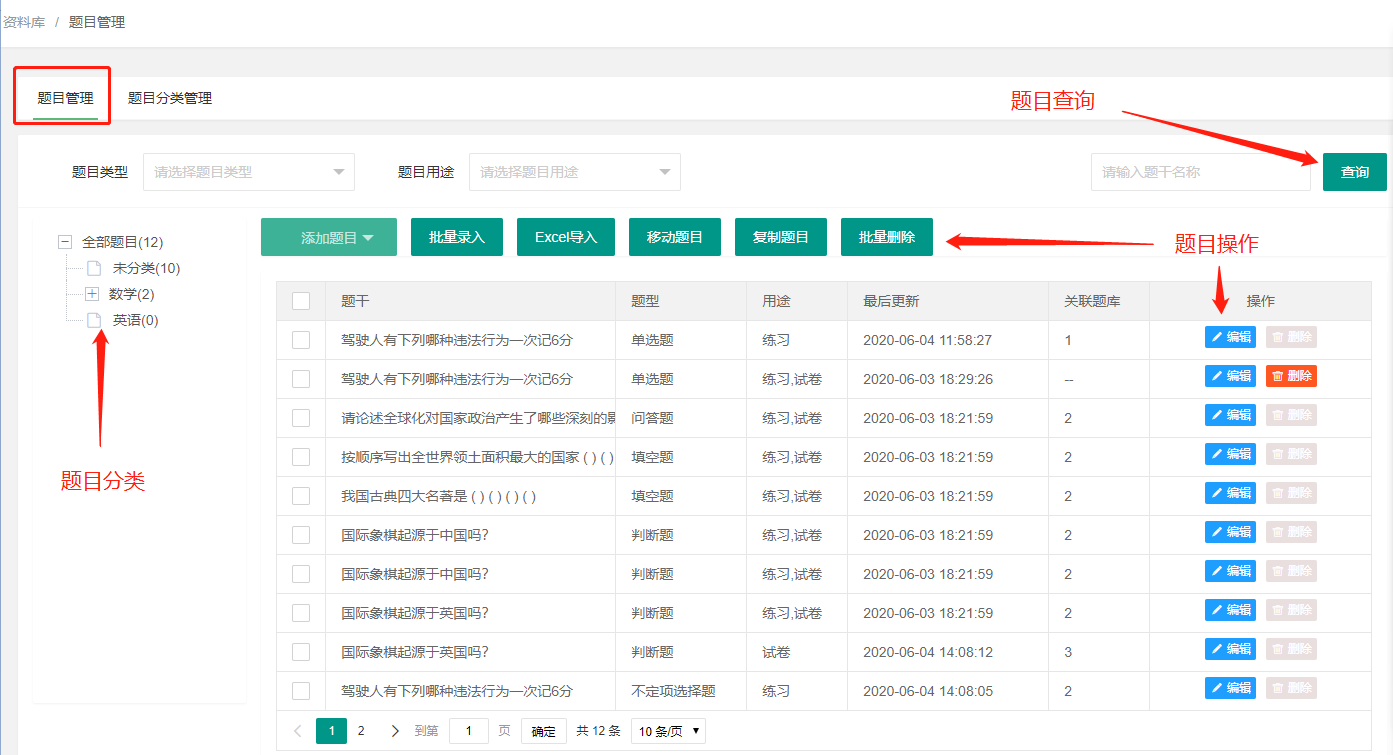The image size is (1393, 755).
Task: Open the 题目类型 dropdown
Action: pos(249,172)
